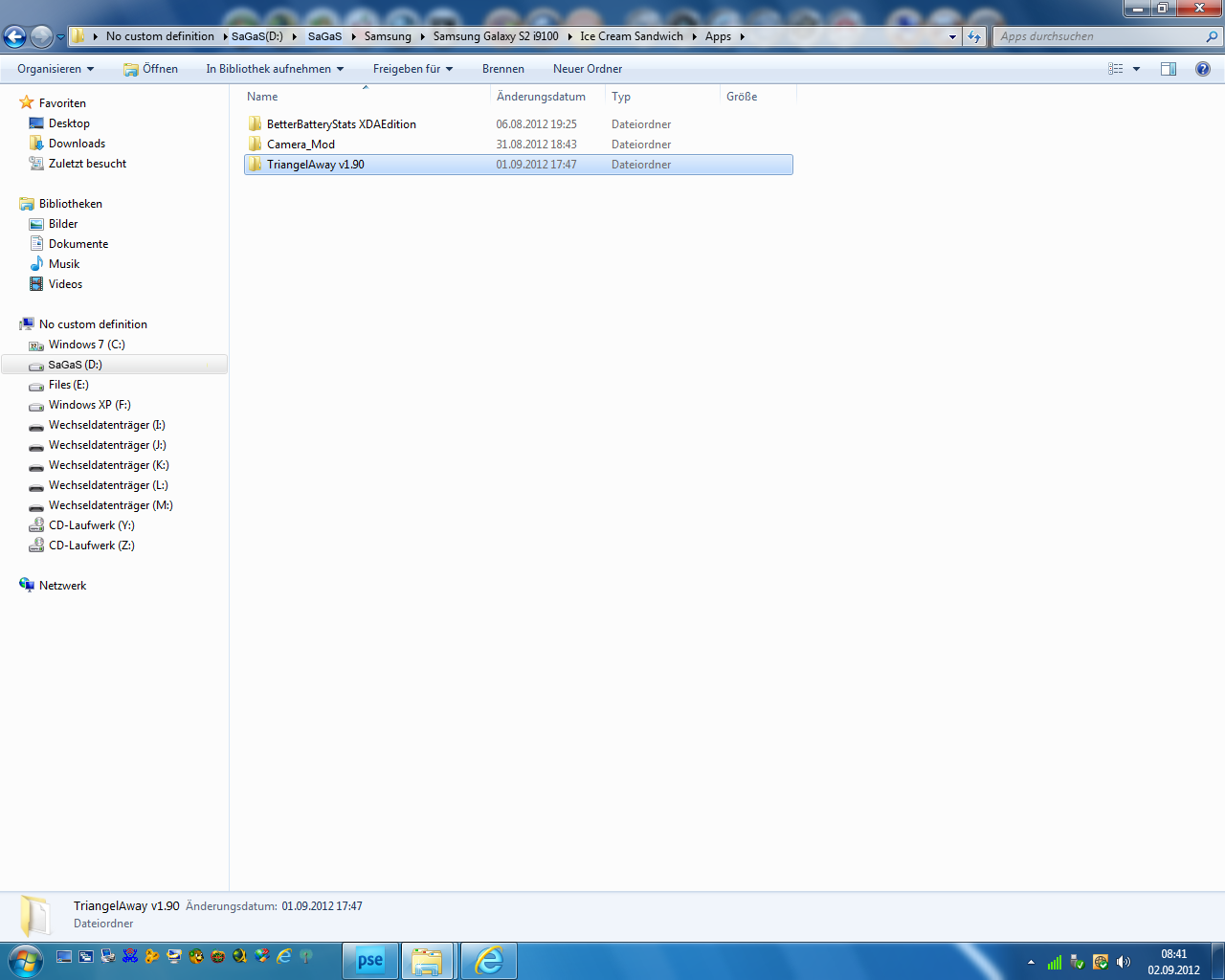
Task: Navigate to Ice Cream Sandwich breadcrumb
Action: [632, 36]
